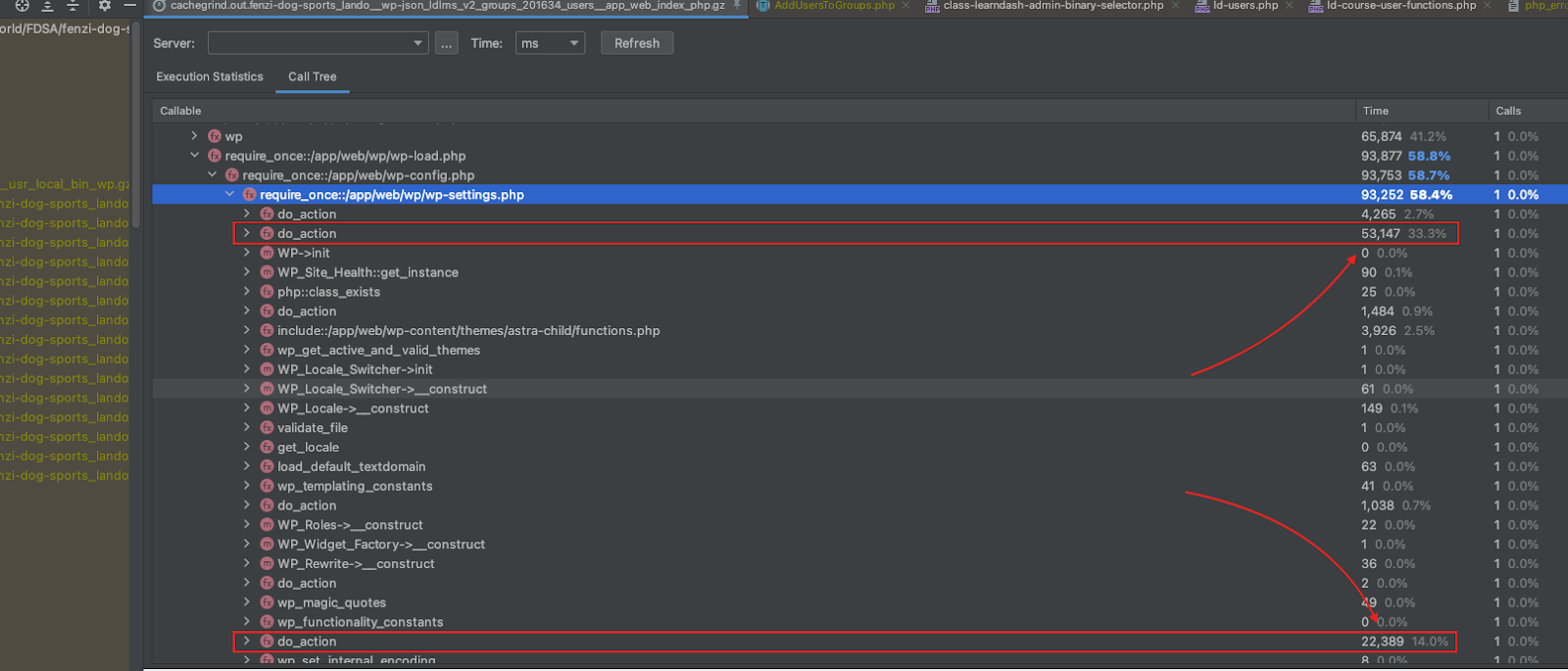Screen dimensions: 1568x671
Task: Close the ld-users.php editor tab
Action: (1289, 6)
